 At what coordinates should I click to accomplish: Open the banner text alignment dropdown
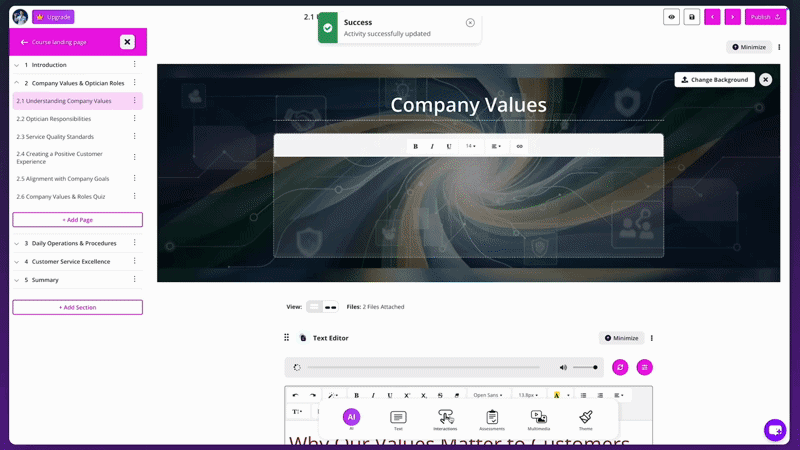[496, 146]
